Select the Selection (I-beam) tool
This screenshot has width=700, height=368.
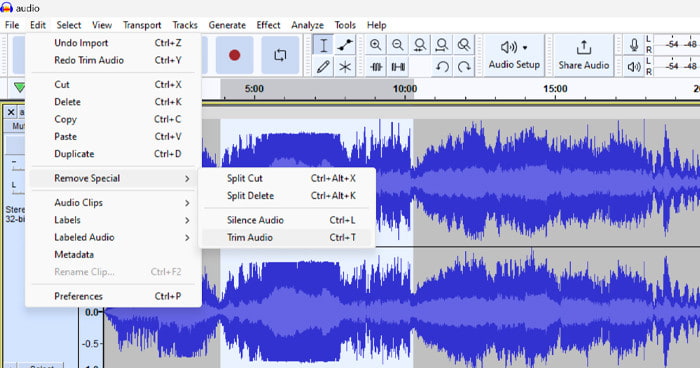tap(323, 45)
